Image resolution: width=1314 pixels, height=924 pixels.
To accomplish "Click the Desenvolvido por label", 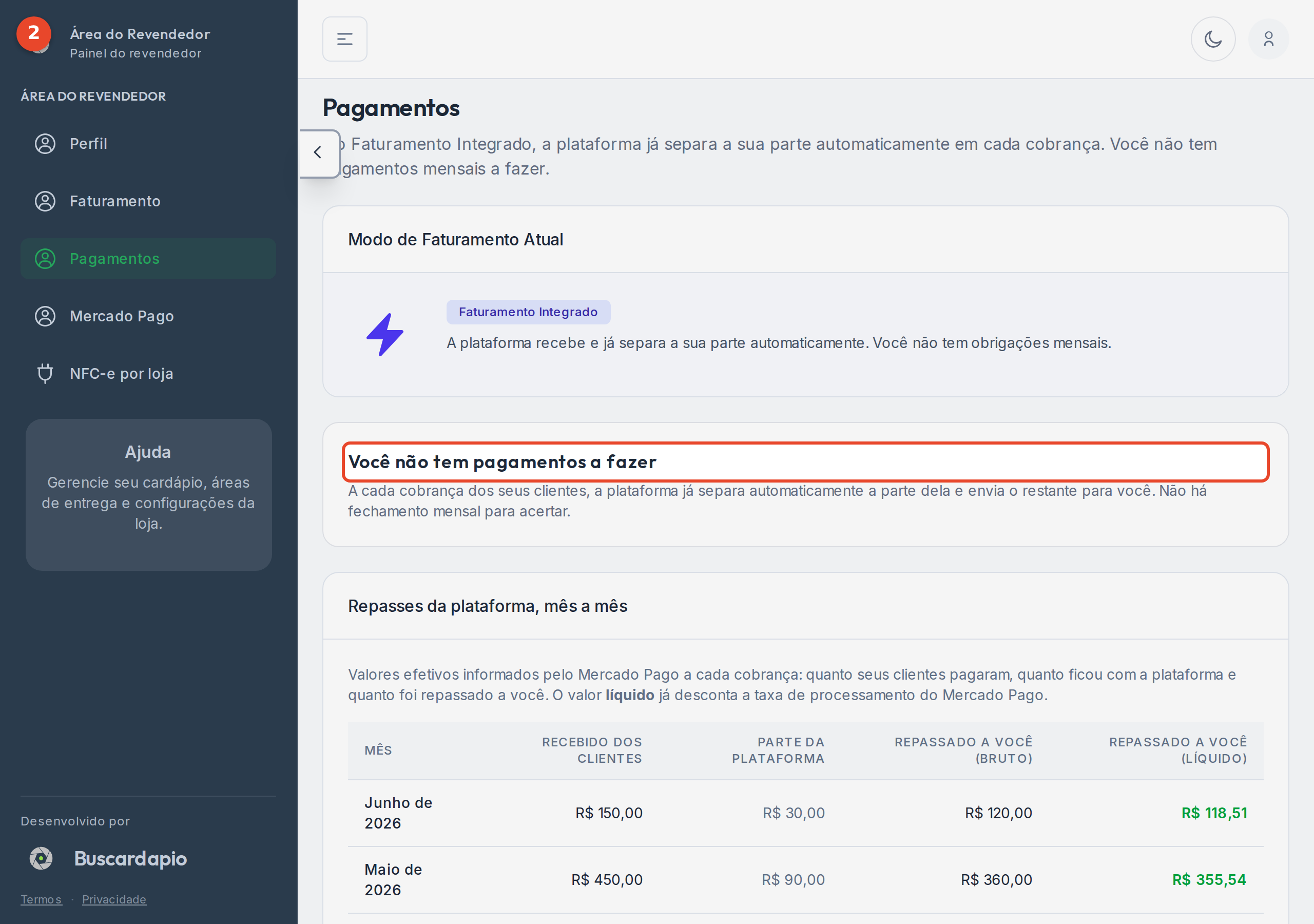I will click(75, 821).
